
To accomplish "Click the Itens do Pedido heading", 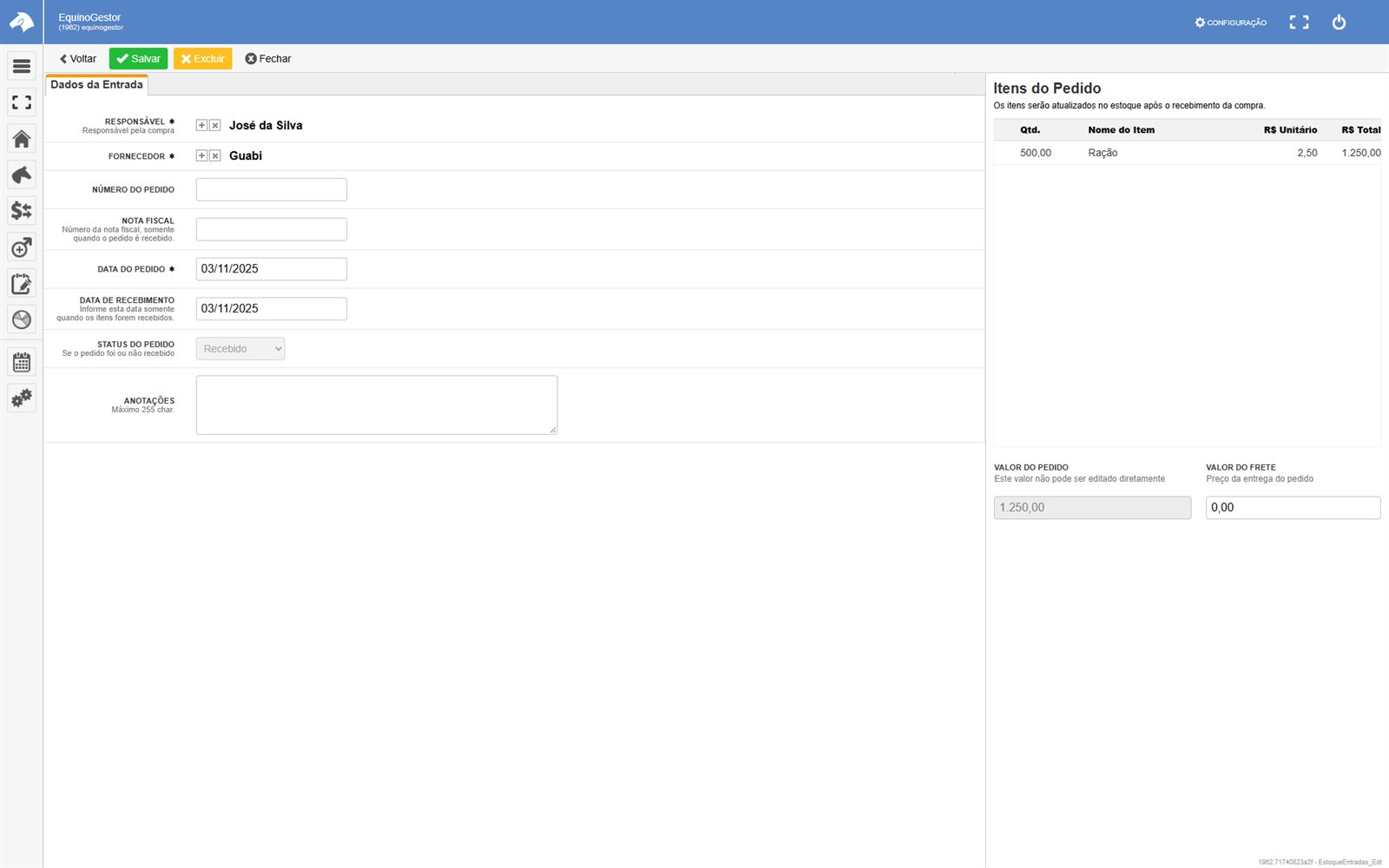I will pyautogui.click(x=1047, y=89).
